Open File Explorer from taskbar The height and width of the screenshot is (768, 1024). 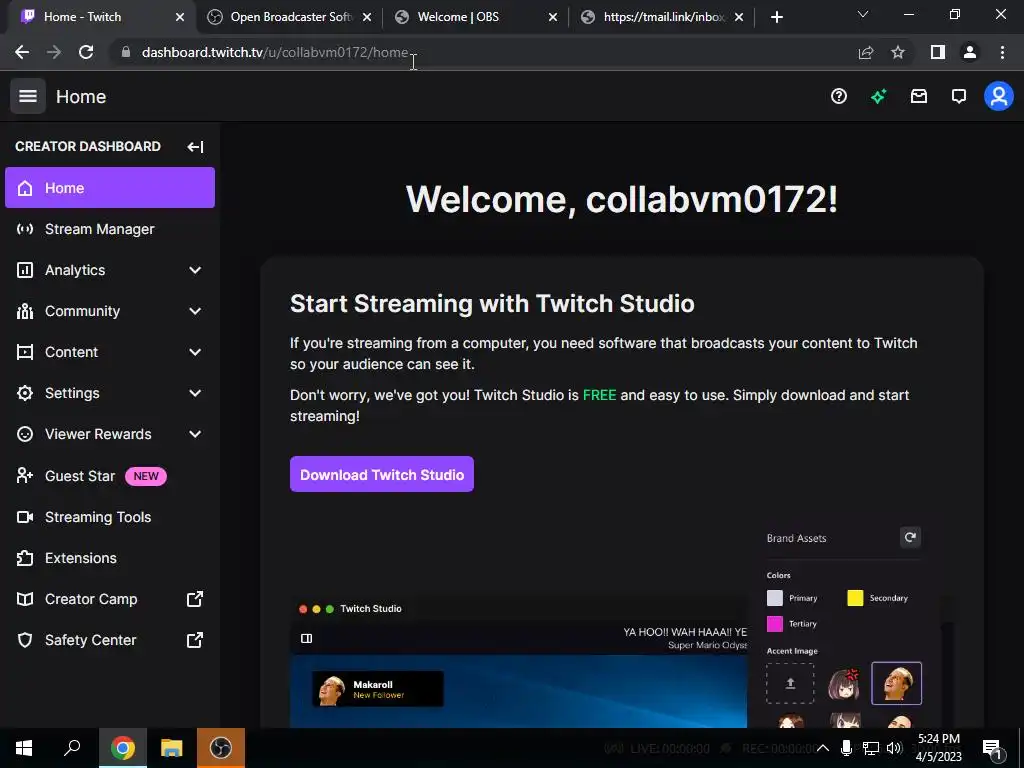pyautogui.click(x=171, y=748)
